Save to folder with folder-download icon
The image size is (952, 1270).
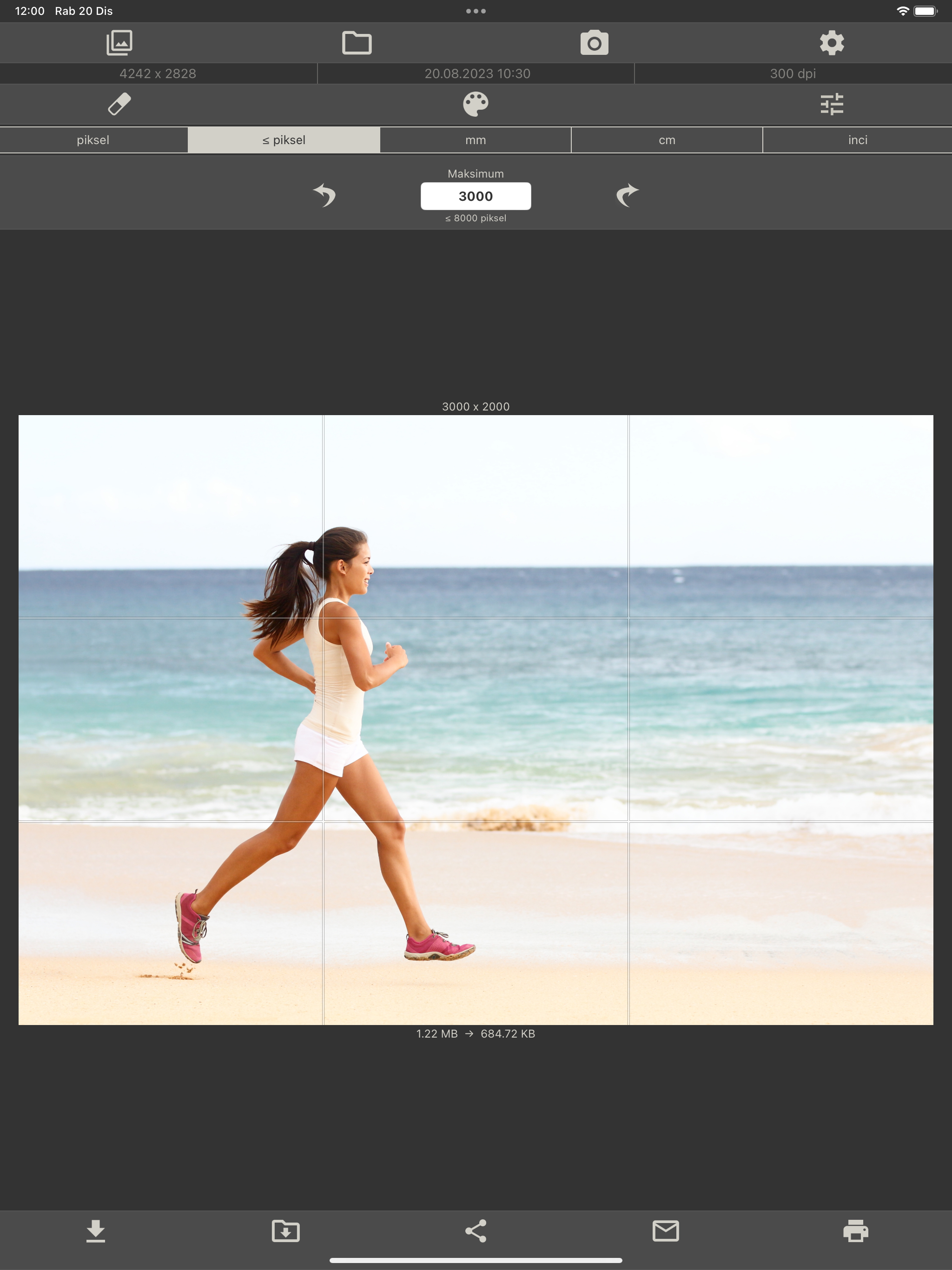pyautogui.click(x=285, y=1231)
